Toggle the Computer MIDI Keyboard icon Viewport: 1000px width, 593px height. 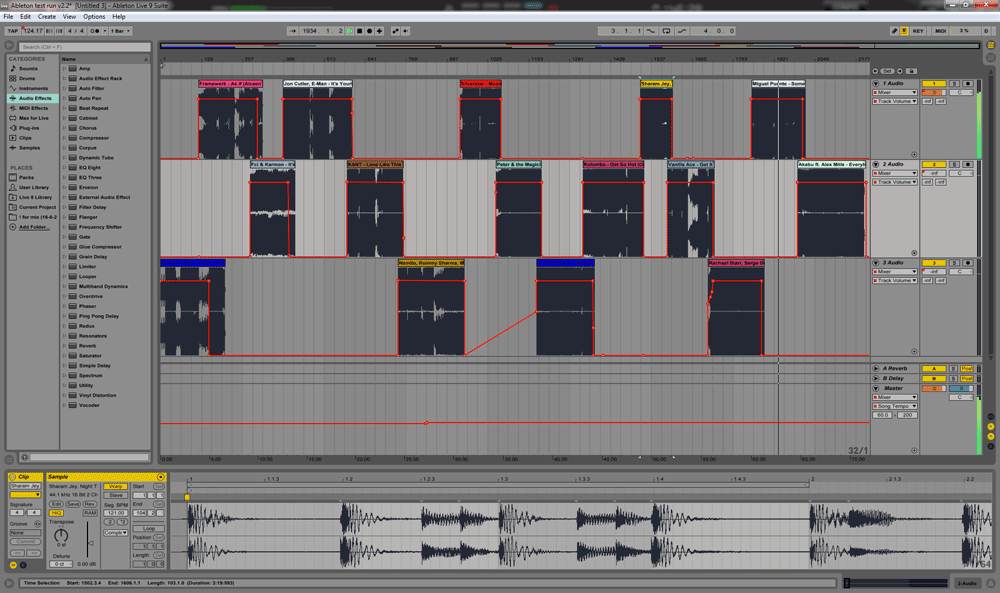click(x=904, y=31)
